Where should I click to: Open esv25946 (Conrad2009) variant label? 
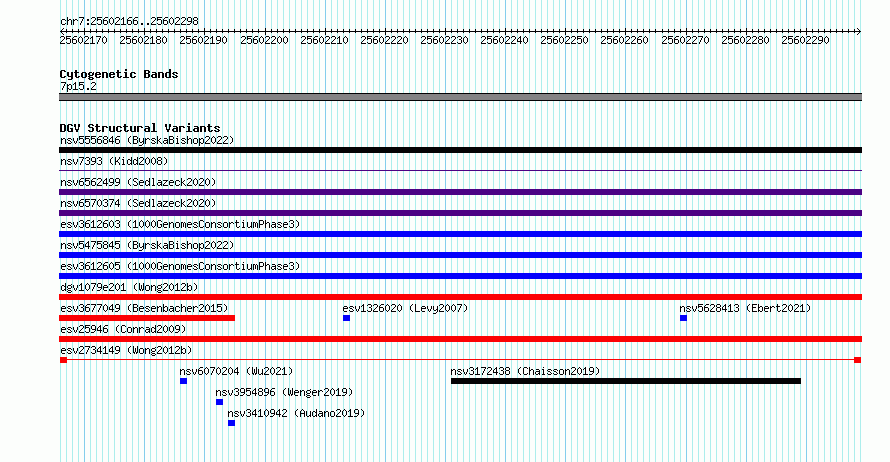point(123,329)
